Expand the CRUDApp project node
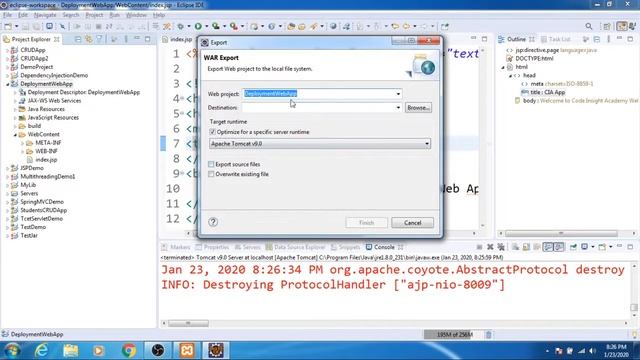This screenshot has height=360, width=640. point(7,50)
